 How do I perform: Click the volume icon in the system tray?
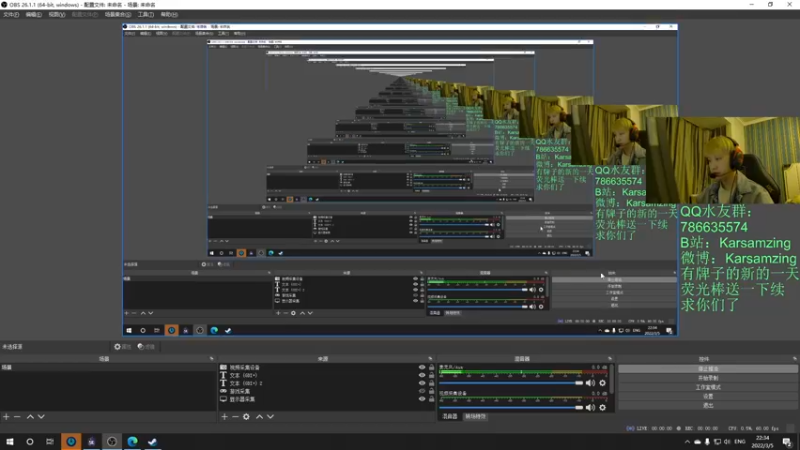(727, 442)
